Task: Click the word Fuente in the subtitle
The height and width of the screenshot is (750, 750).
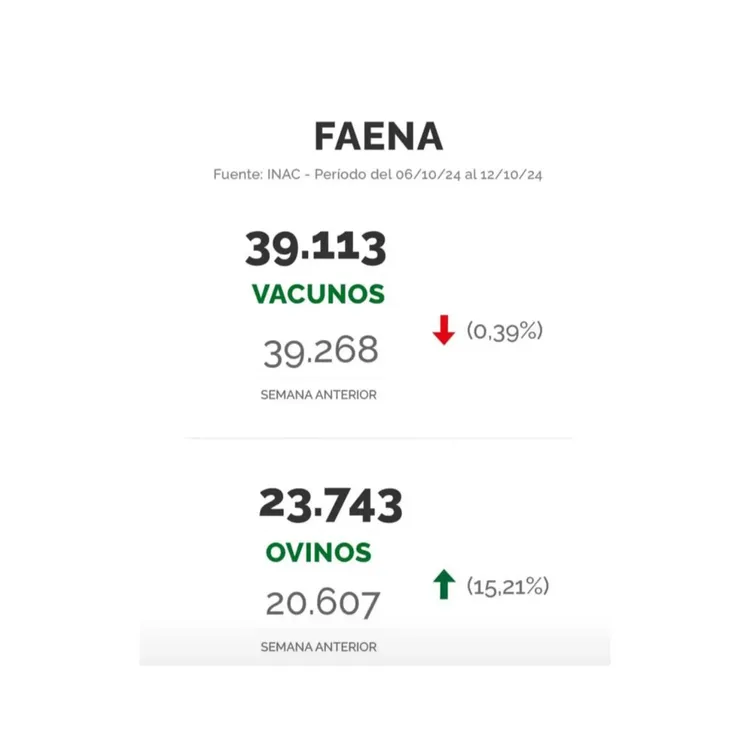Action: tap(237, 175)
